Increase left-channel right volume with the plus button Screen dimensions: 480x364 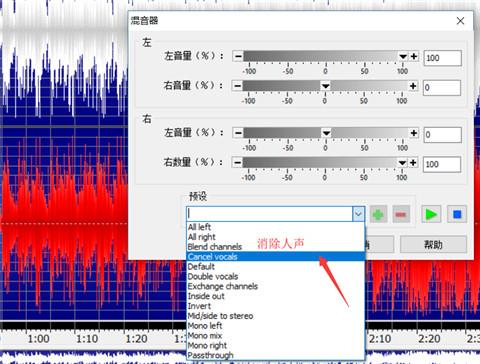coord(413,86)
